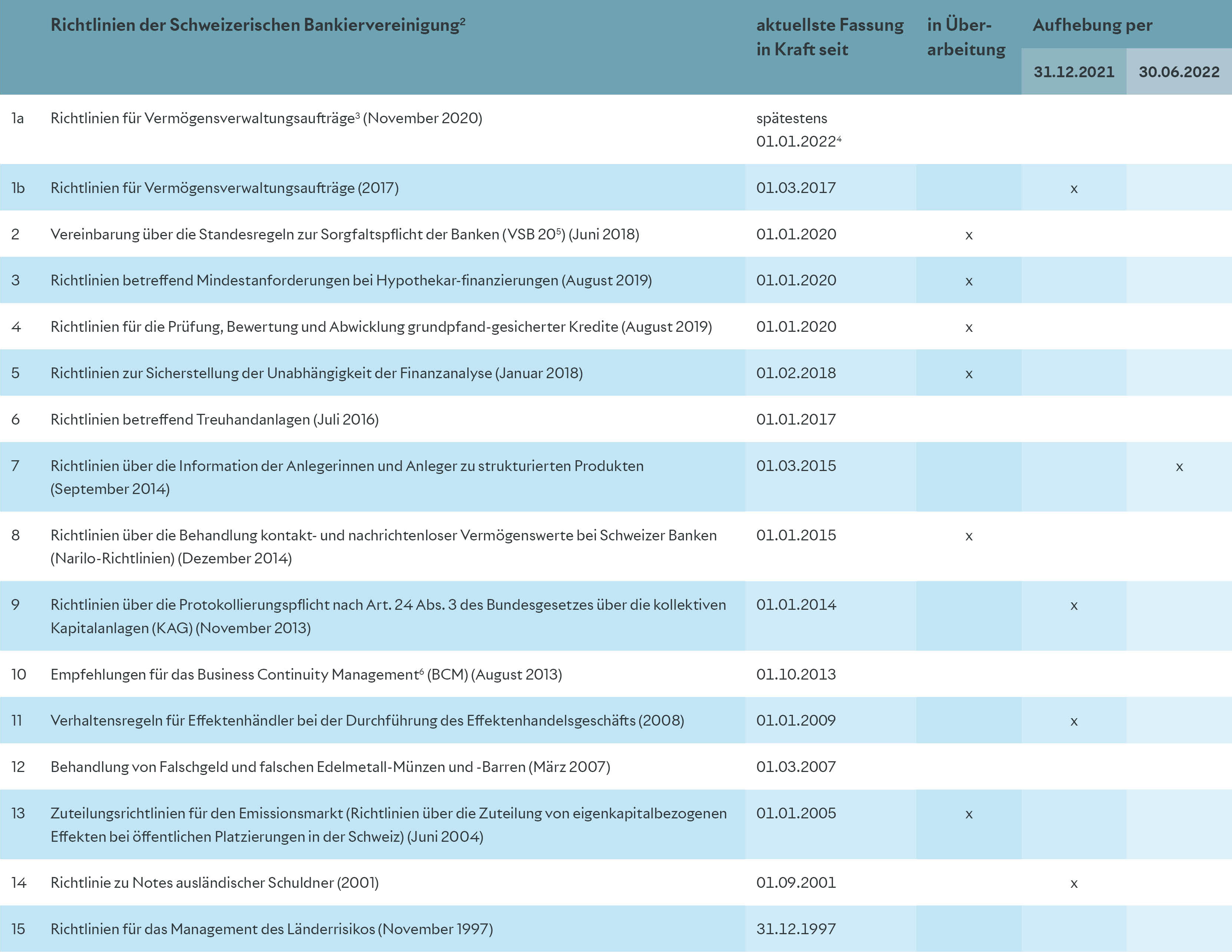Viewport: 1232px width, 952px height.
Task: Click the x under 30.06.2022 column
Action: (x=1179, y=467)
